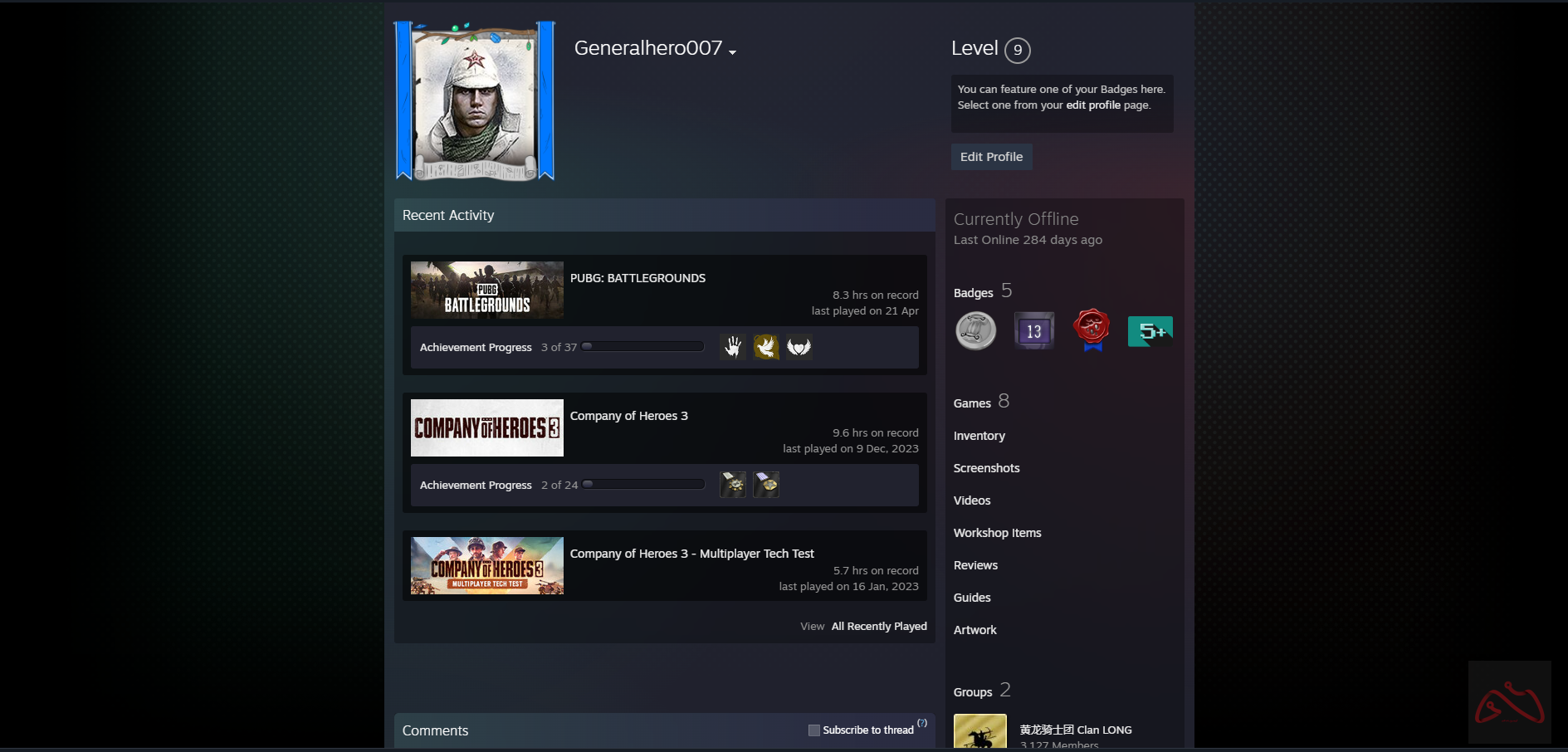
Task: Click the dove wings PUBG achievement icon
Action: pos(799,346)
